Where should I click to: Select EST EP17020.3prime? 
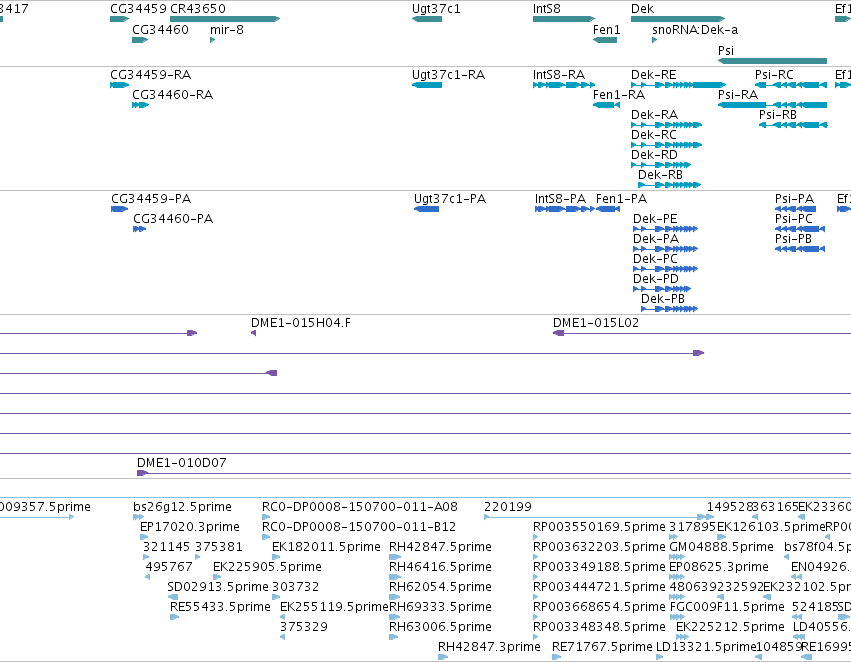(143, 537)
